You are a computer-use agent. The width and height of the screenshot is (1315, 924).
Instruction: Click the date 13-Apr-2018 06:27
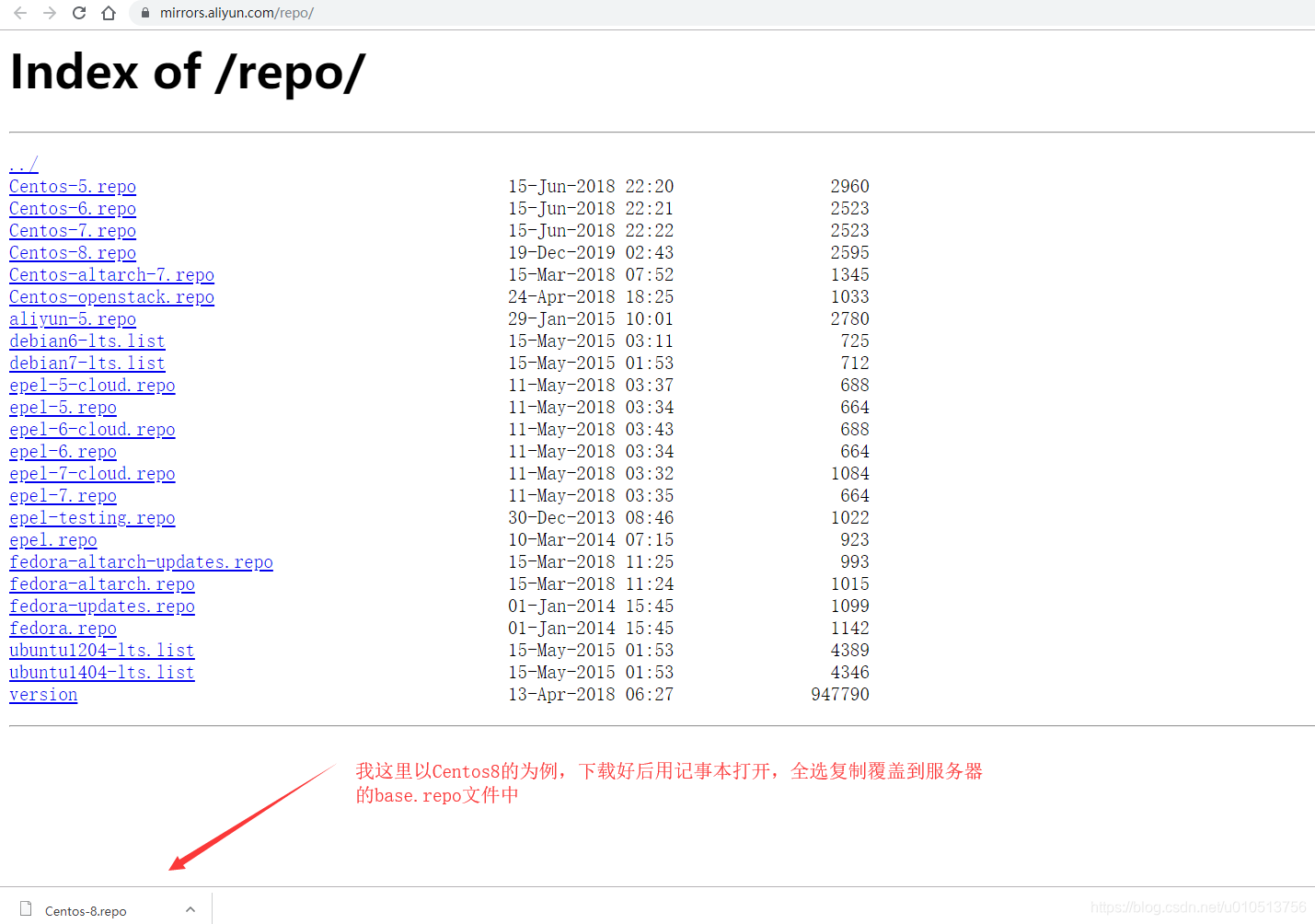pos(591,695)
